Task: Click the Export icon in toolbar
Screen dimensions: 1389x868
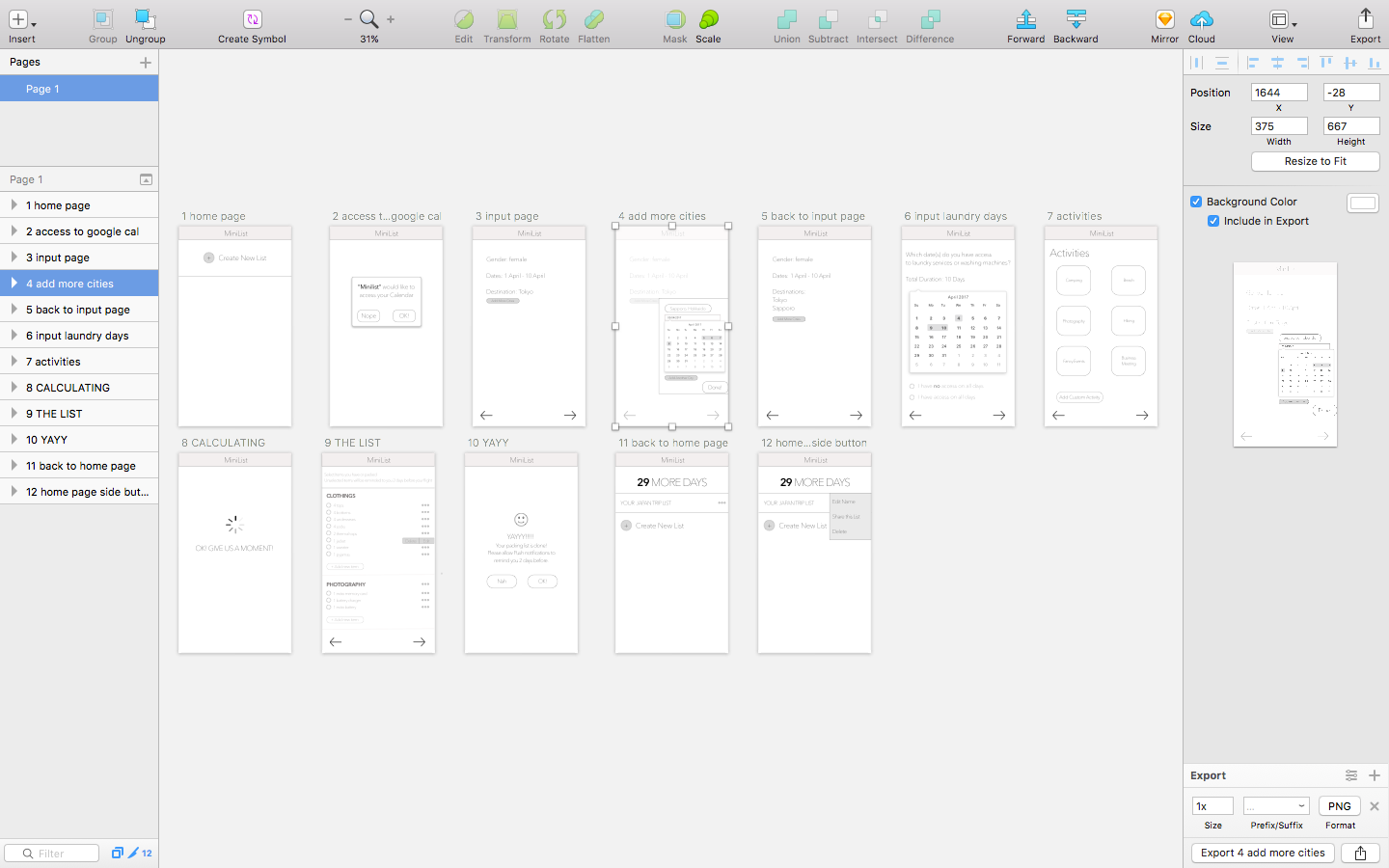Action: pyautogui.click(x=1365, y=19)
